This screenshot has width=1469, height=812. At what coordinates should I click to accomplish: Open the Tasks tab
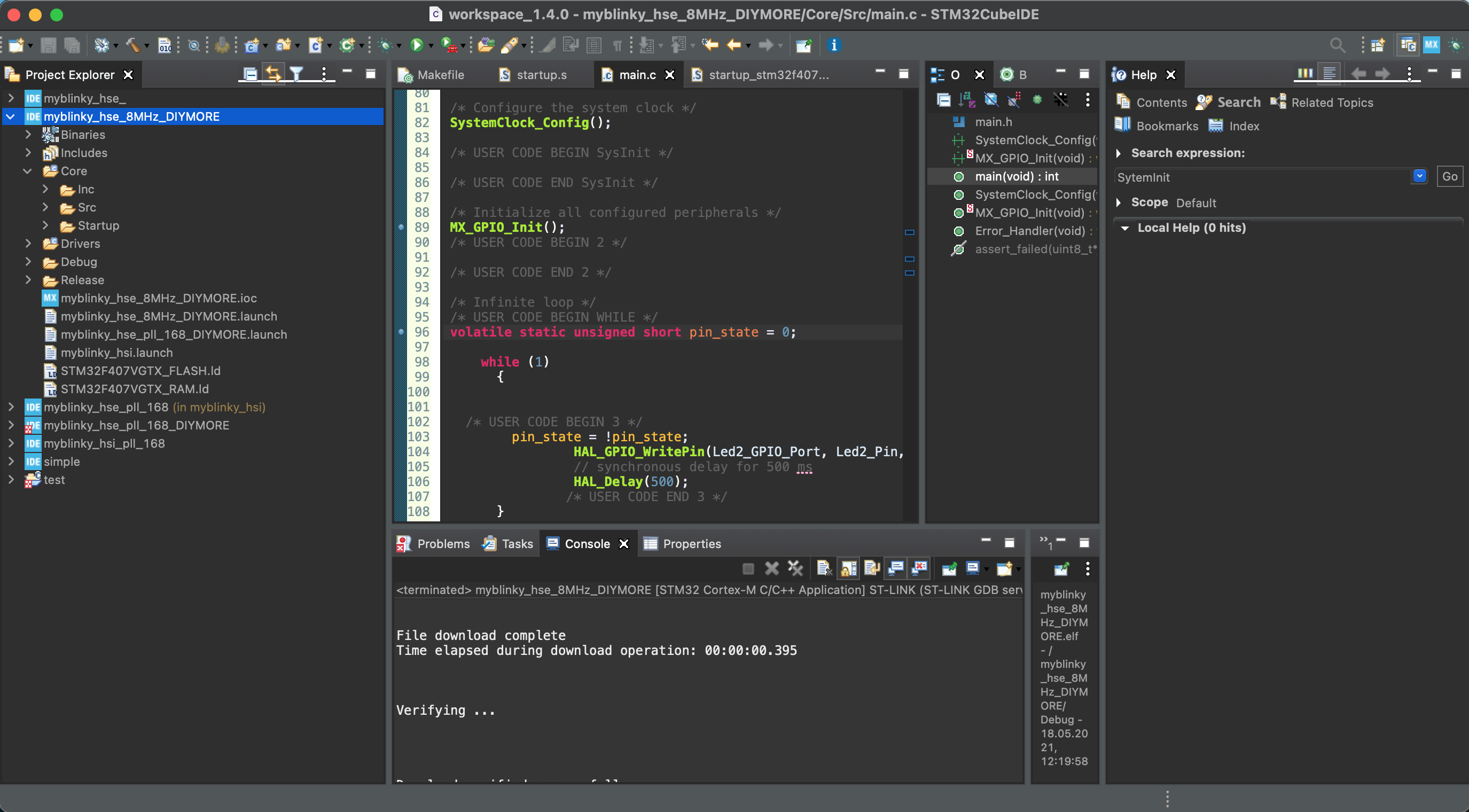(x=508, y=543)
